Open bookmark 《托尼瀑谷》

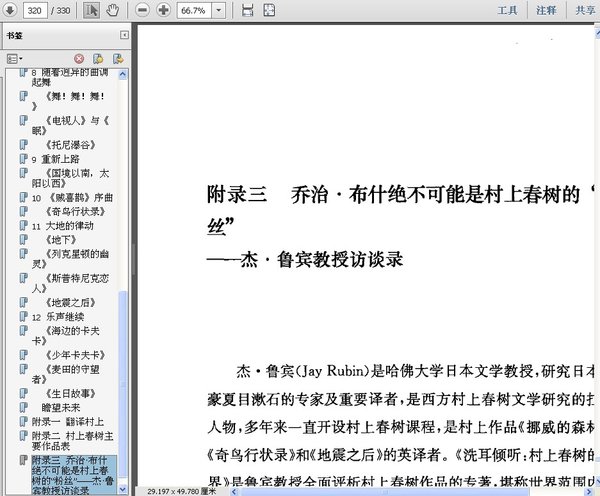tap(70, 145)
